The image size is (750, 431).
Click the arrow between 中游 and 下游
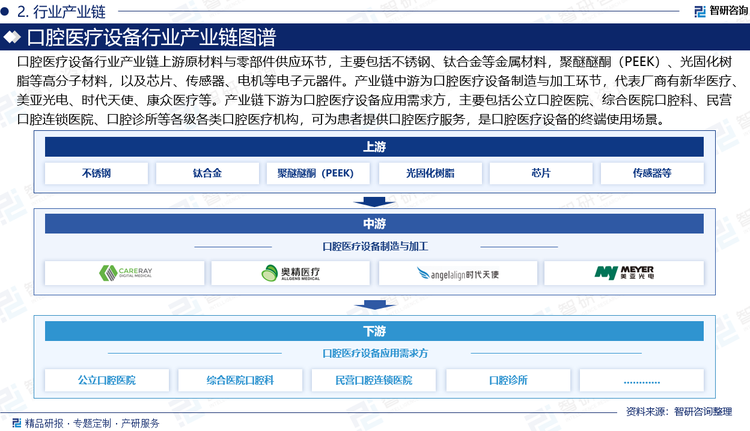coord(374,305)
